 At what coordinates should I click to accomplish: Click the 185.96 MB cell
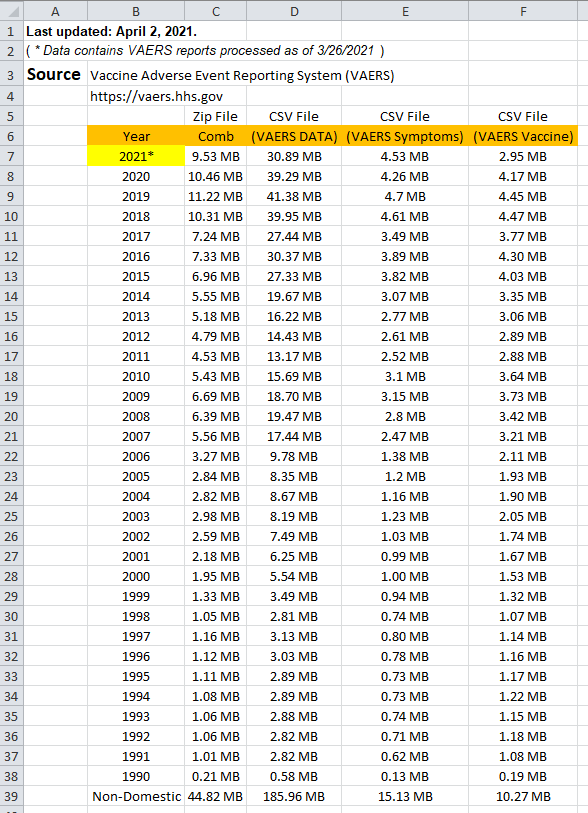pyautogui.click(x=294, y=796)
